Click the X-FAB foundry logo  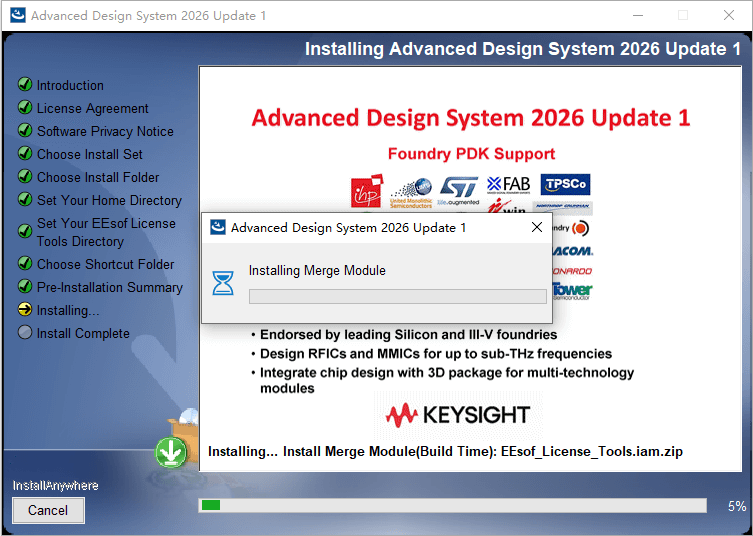click(509, 184)
